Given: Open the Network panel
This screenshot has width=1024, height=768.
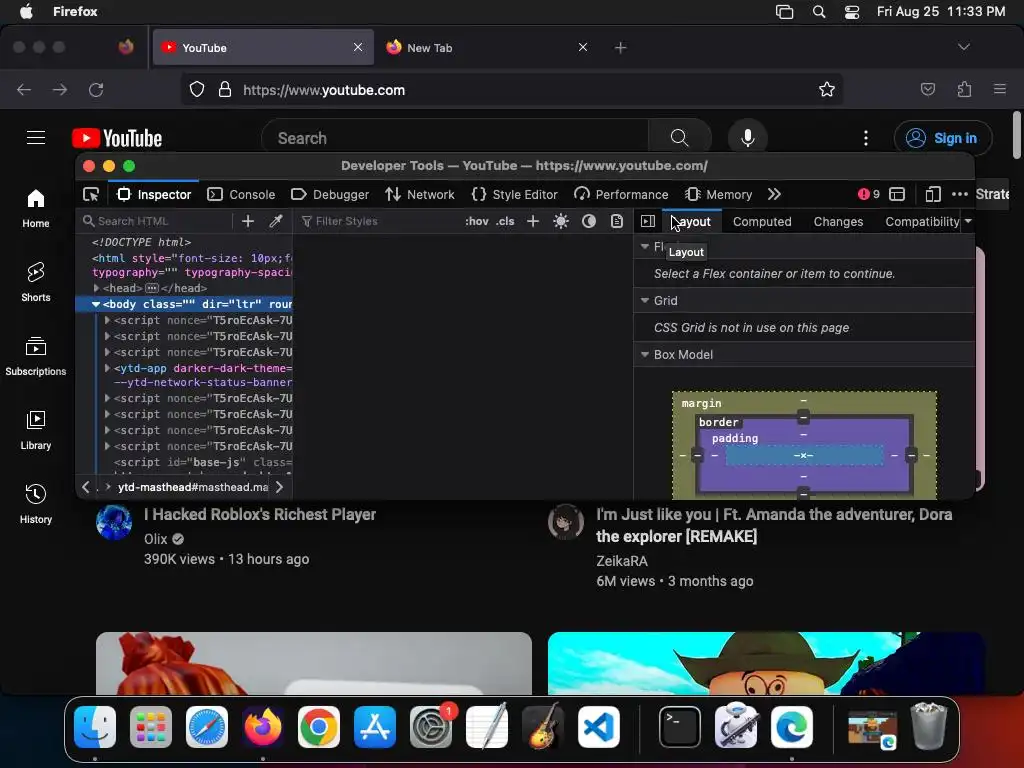Looking at the screenshot, I should point(420,195).
